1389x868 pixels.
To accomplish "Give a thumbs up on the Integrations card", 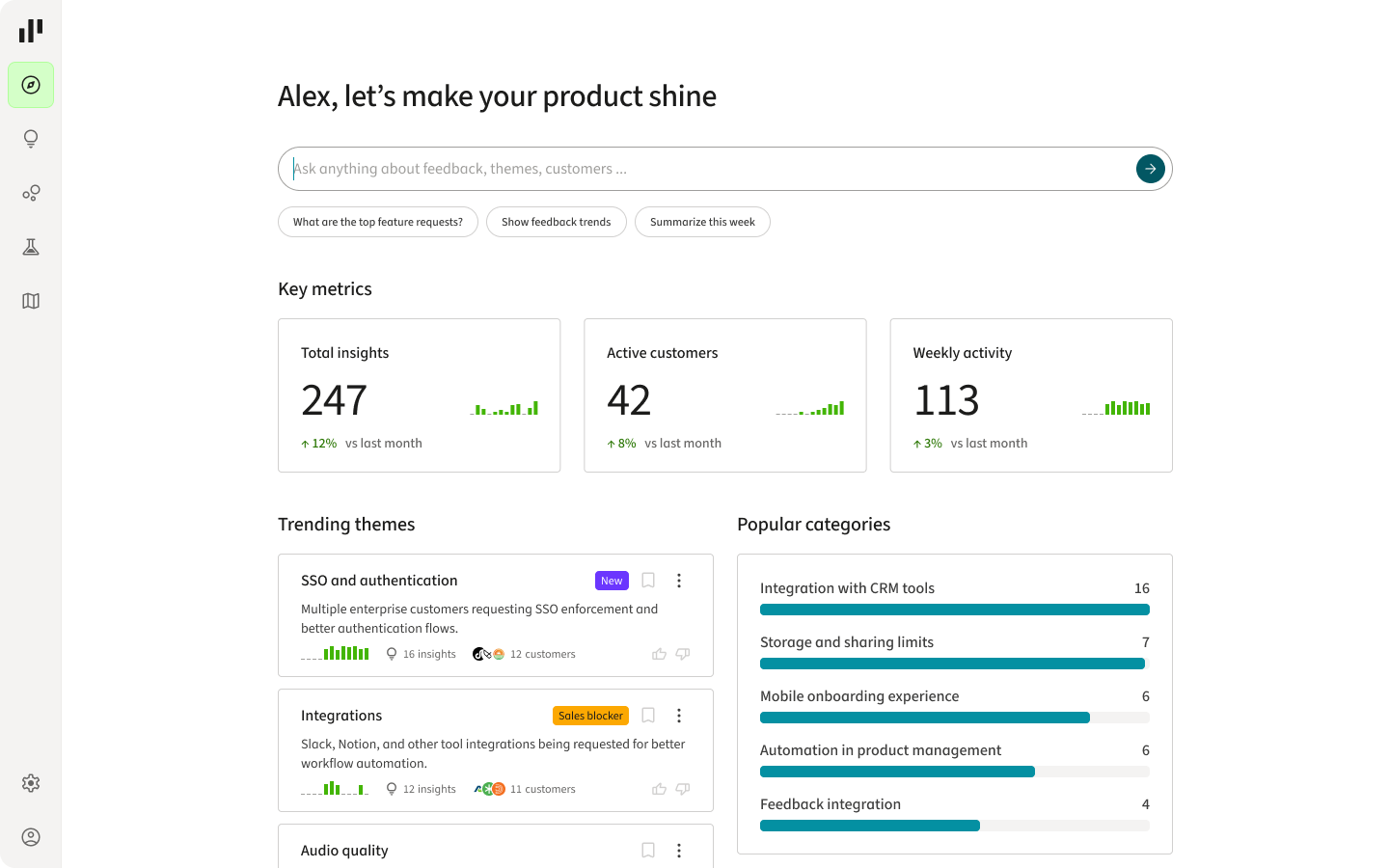I will (x=659, y=788).
